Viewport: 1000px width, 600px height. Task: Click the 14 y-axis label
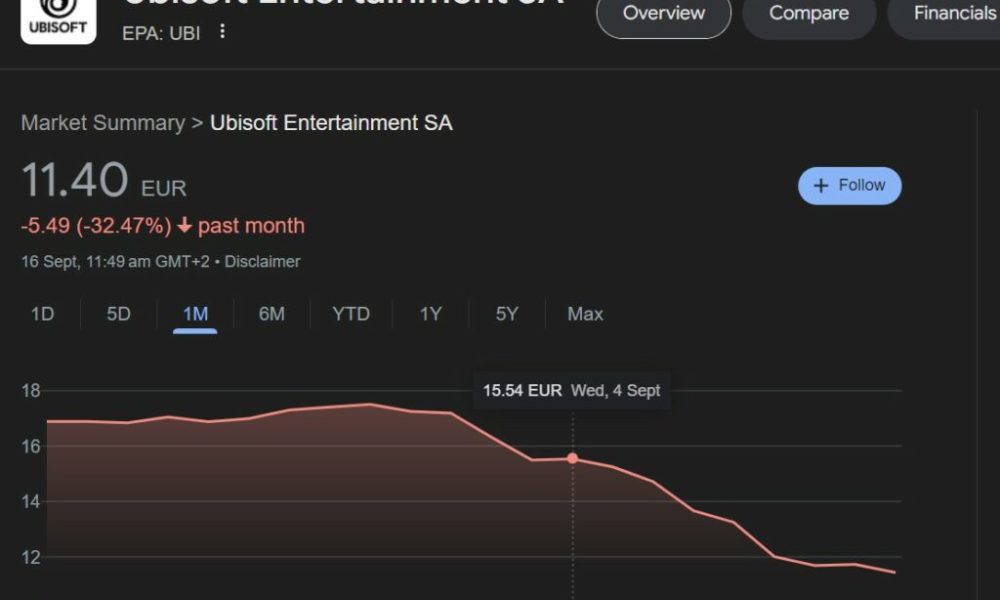click(x=31, y=502)
